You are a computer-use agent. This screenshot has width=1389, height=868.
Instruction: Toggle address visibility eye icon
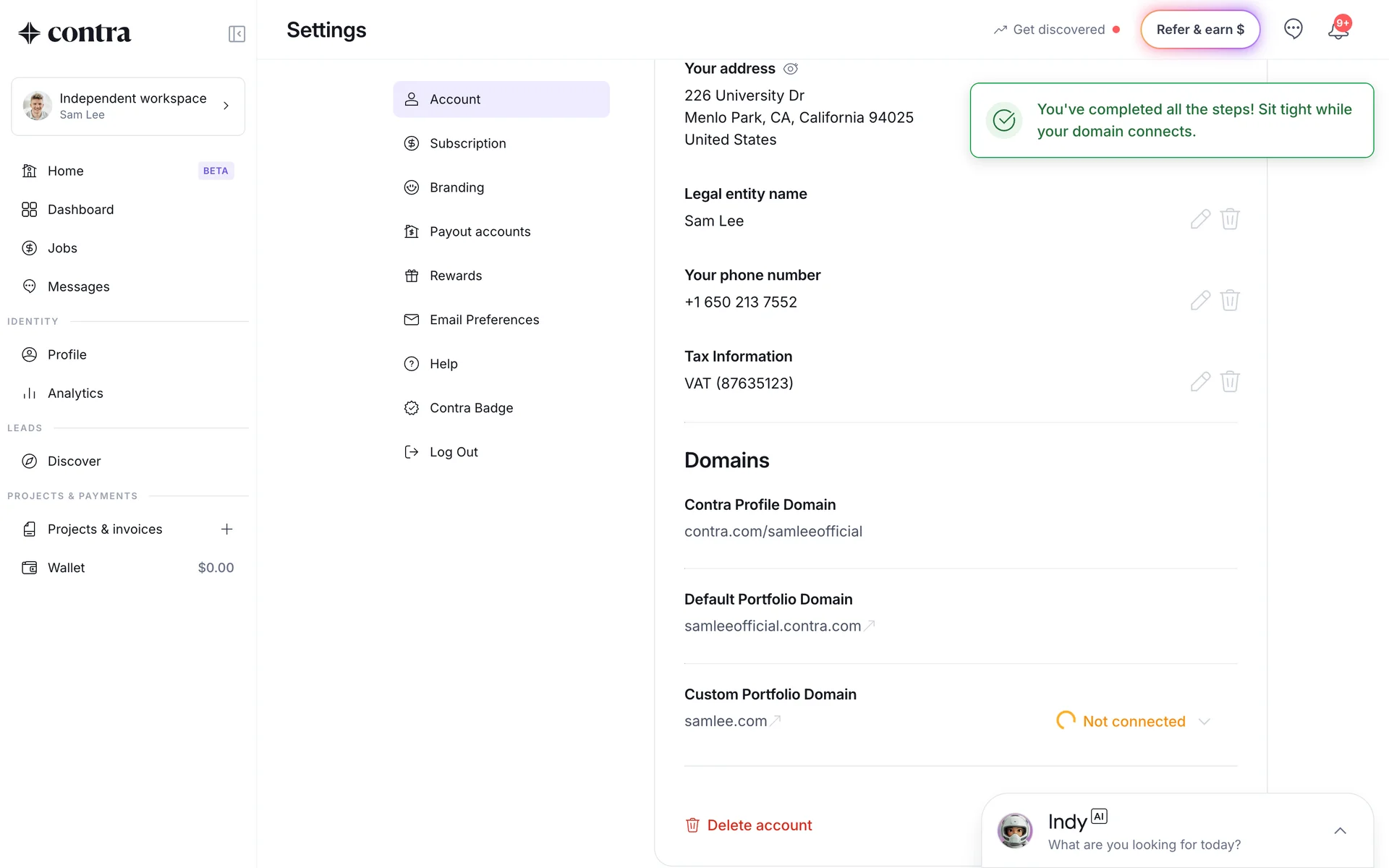[x=791, y=69]
